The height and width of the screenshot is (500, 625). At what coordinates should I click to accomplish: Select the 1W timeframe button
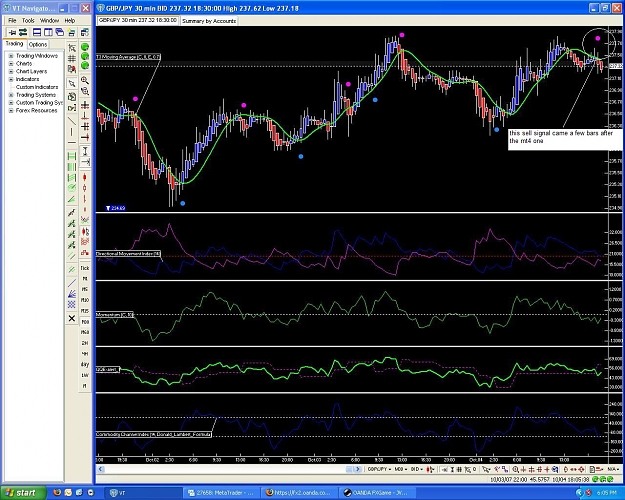click(85, 375)
